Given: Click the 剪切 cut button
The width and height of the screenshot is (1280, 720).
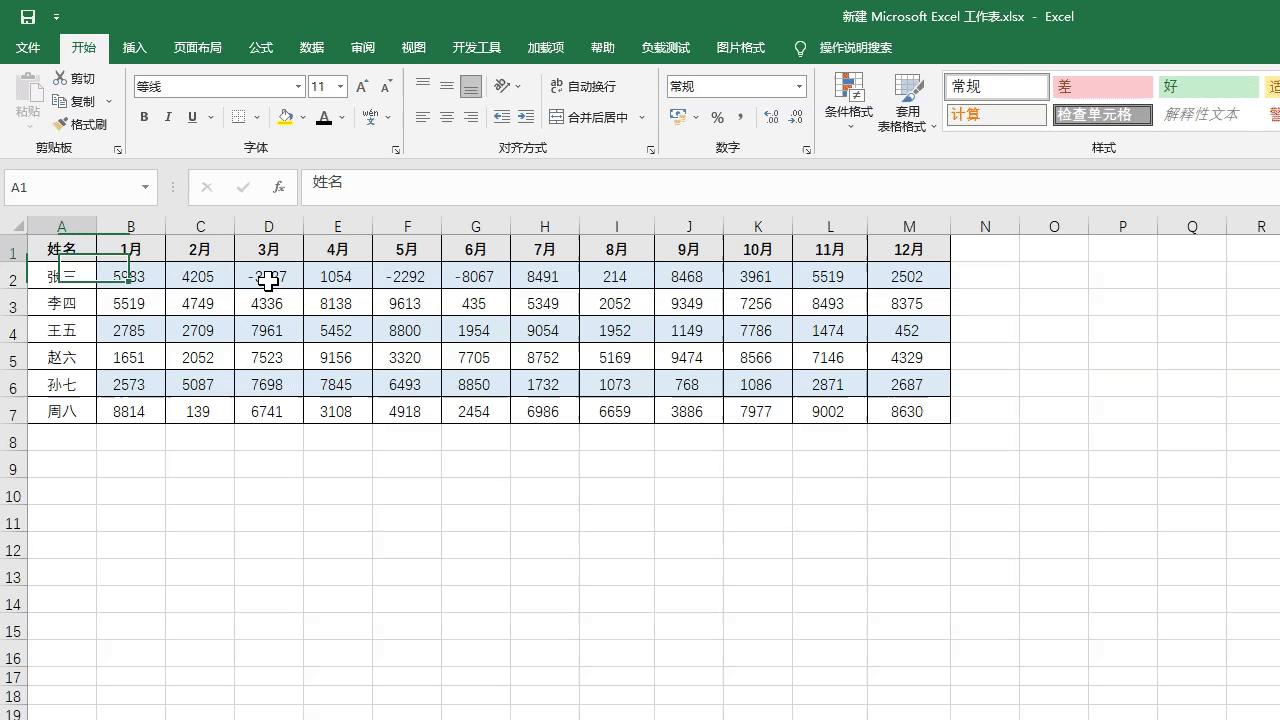Looking at the screenshot, I should point(72,78).
